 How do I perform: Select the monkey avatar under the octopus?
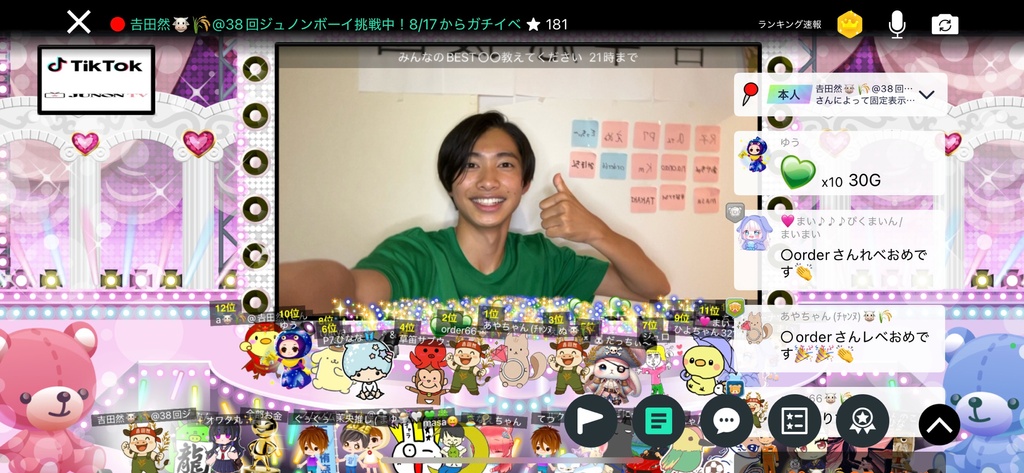[x=428, y=385]
